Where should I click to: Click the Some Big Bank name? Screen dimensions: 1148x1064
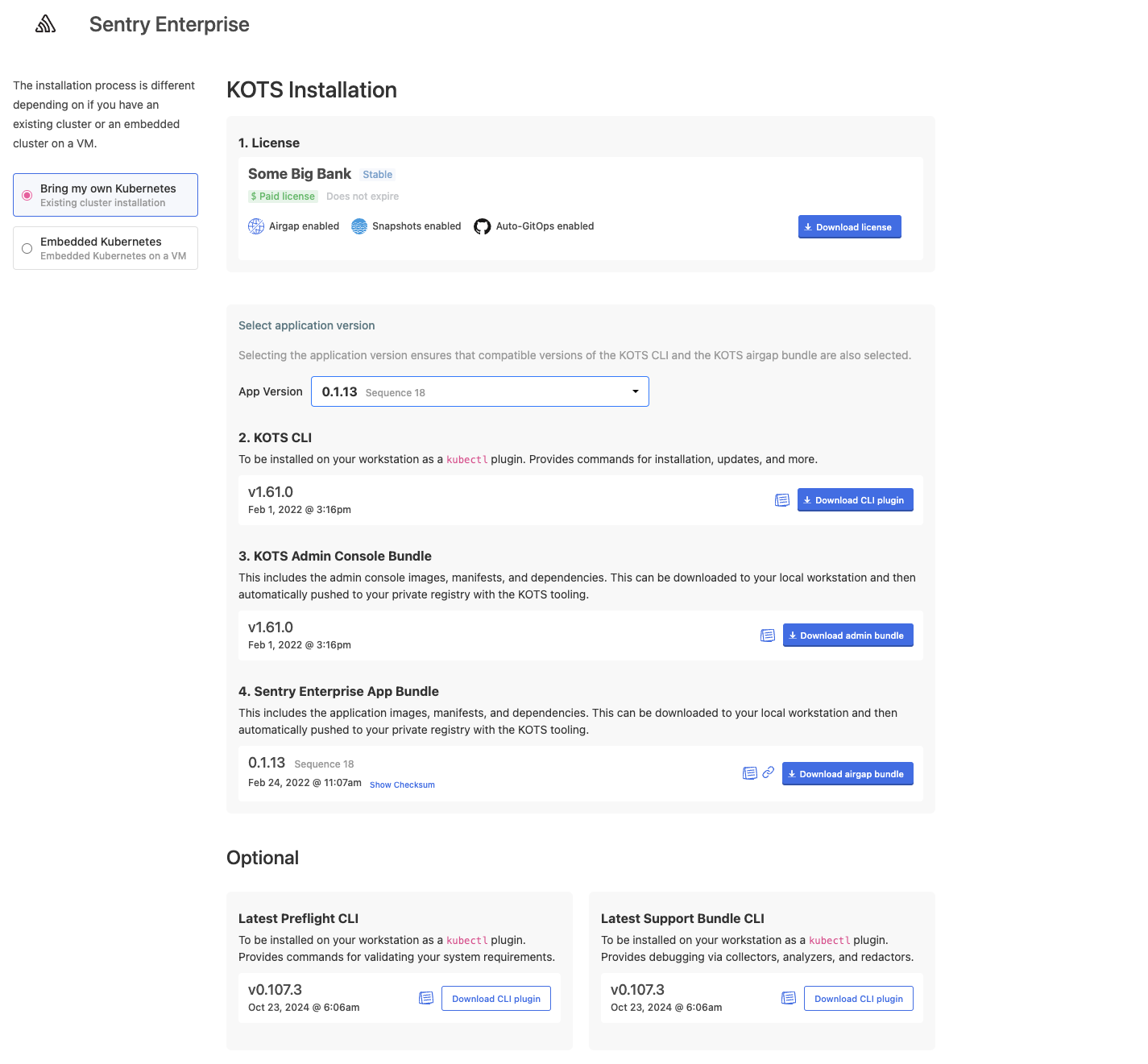[300, 174]
